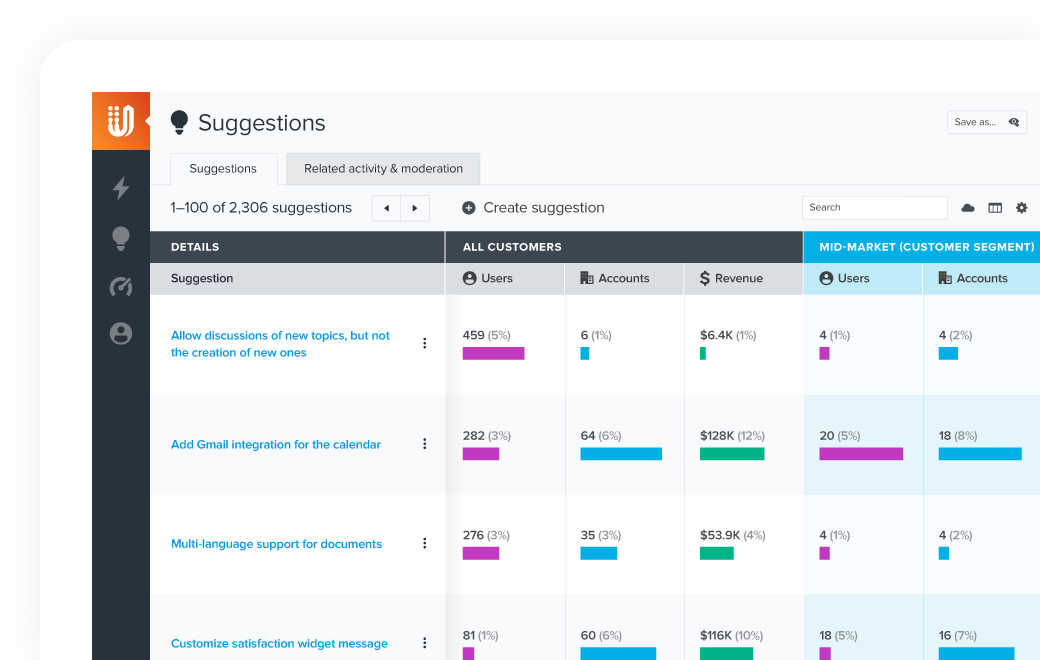Click the Save as... view button

tap(986, 122)
